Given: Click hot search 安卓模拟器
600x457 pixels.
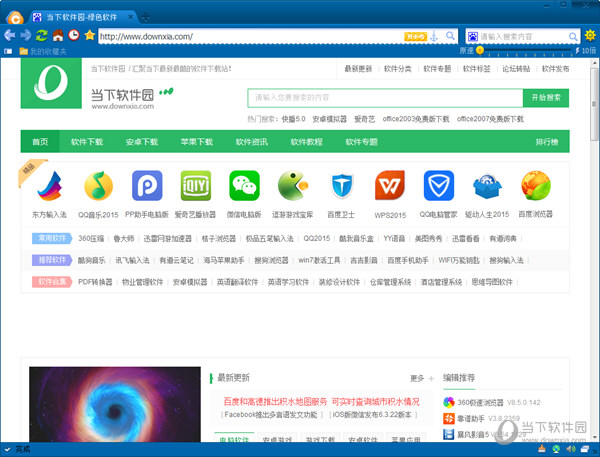Looking at the screenshot, I should click(x=329, y=119).
